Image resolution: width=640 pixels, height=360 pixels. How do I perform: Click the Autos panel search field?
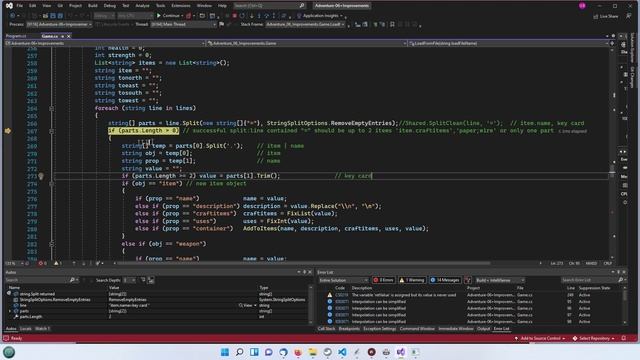pyautogui.click(x=37, y=280)
